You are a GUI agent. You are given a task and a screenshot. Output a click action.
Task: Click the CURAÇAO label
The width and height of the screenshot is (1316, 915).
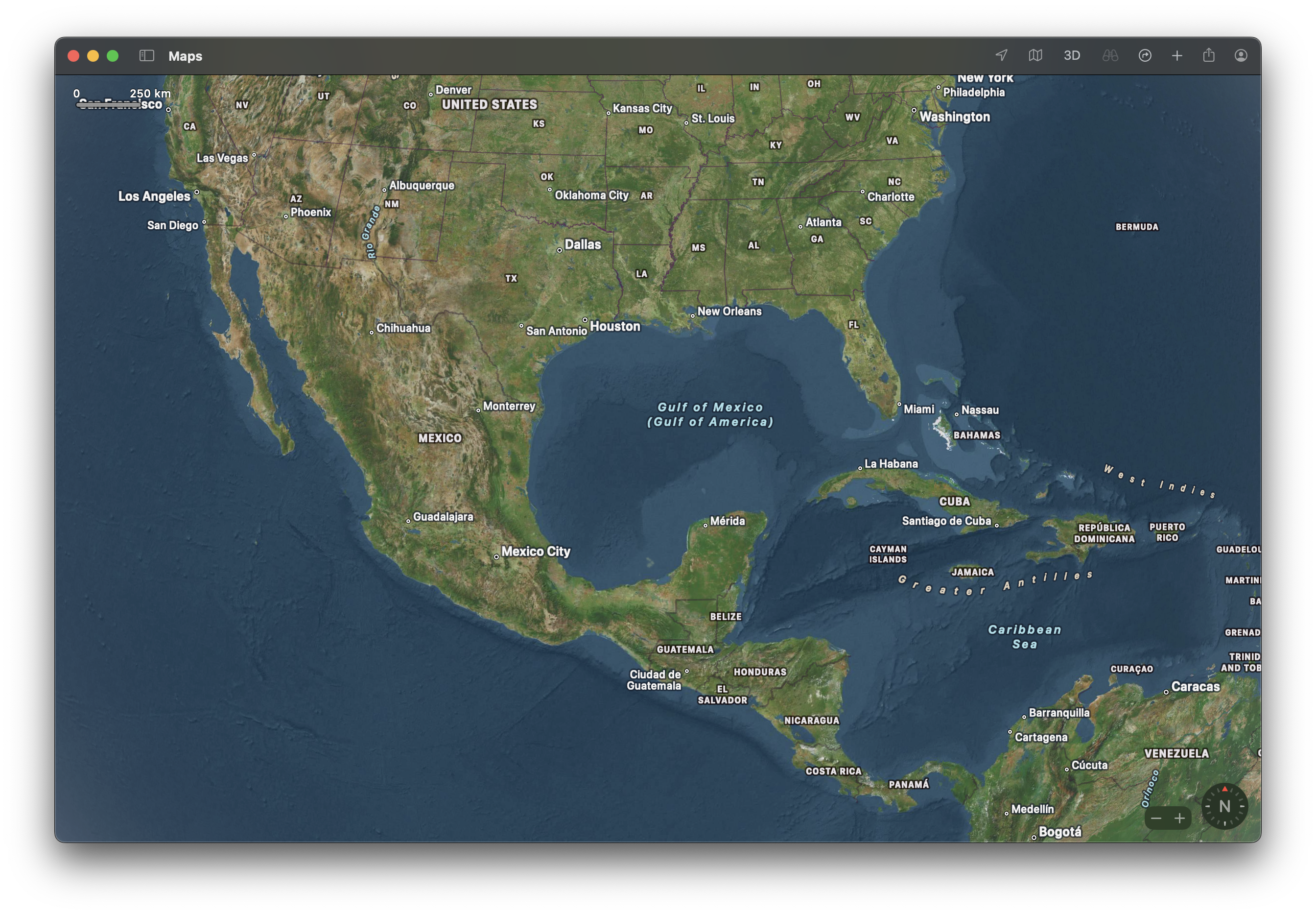pyautogui.click(x=1131, y=669)
